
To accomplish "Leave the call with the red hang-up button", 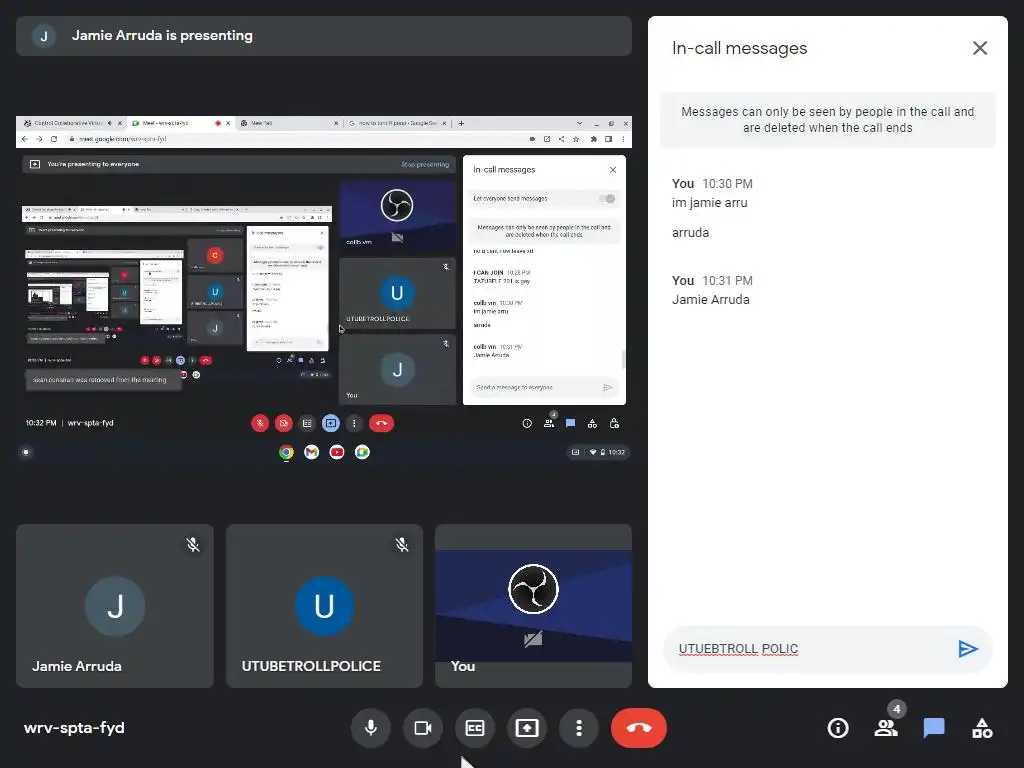I will coord(639,728).
